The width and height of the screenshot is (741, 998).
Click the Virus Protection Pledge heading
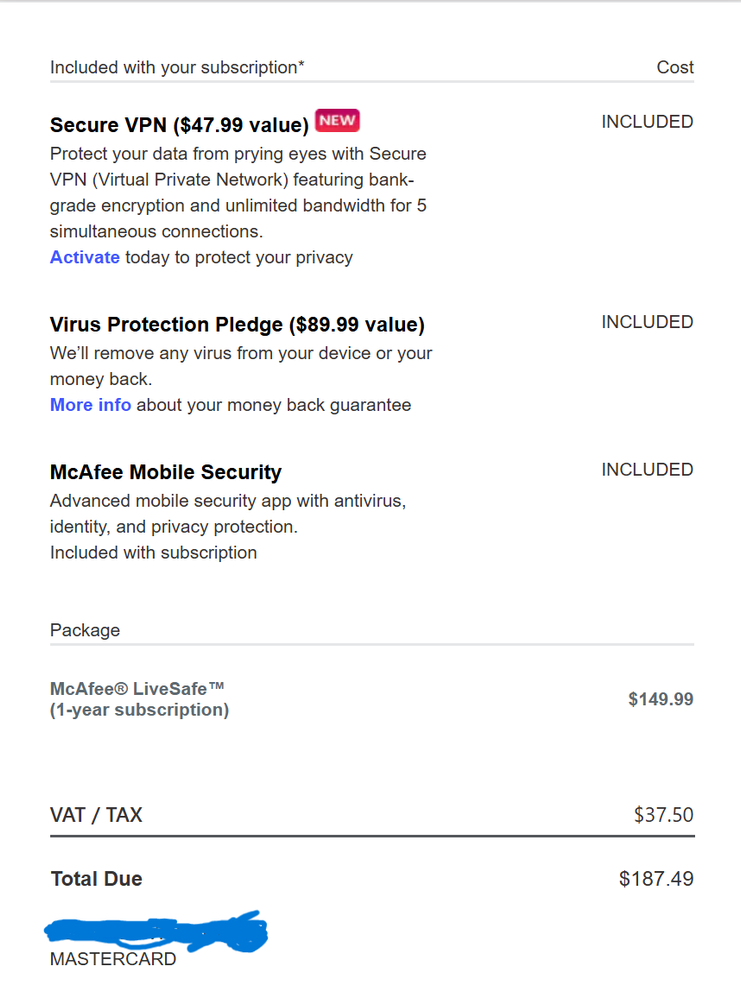237,325
